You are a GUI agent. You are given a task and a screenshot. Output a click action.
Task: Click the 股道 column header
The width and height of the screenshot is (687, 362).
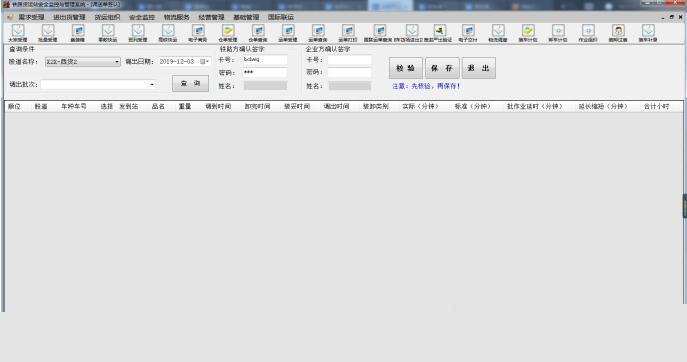coord(41,106)
